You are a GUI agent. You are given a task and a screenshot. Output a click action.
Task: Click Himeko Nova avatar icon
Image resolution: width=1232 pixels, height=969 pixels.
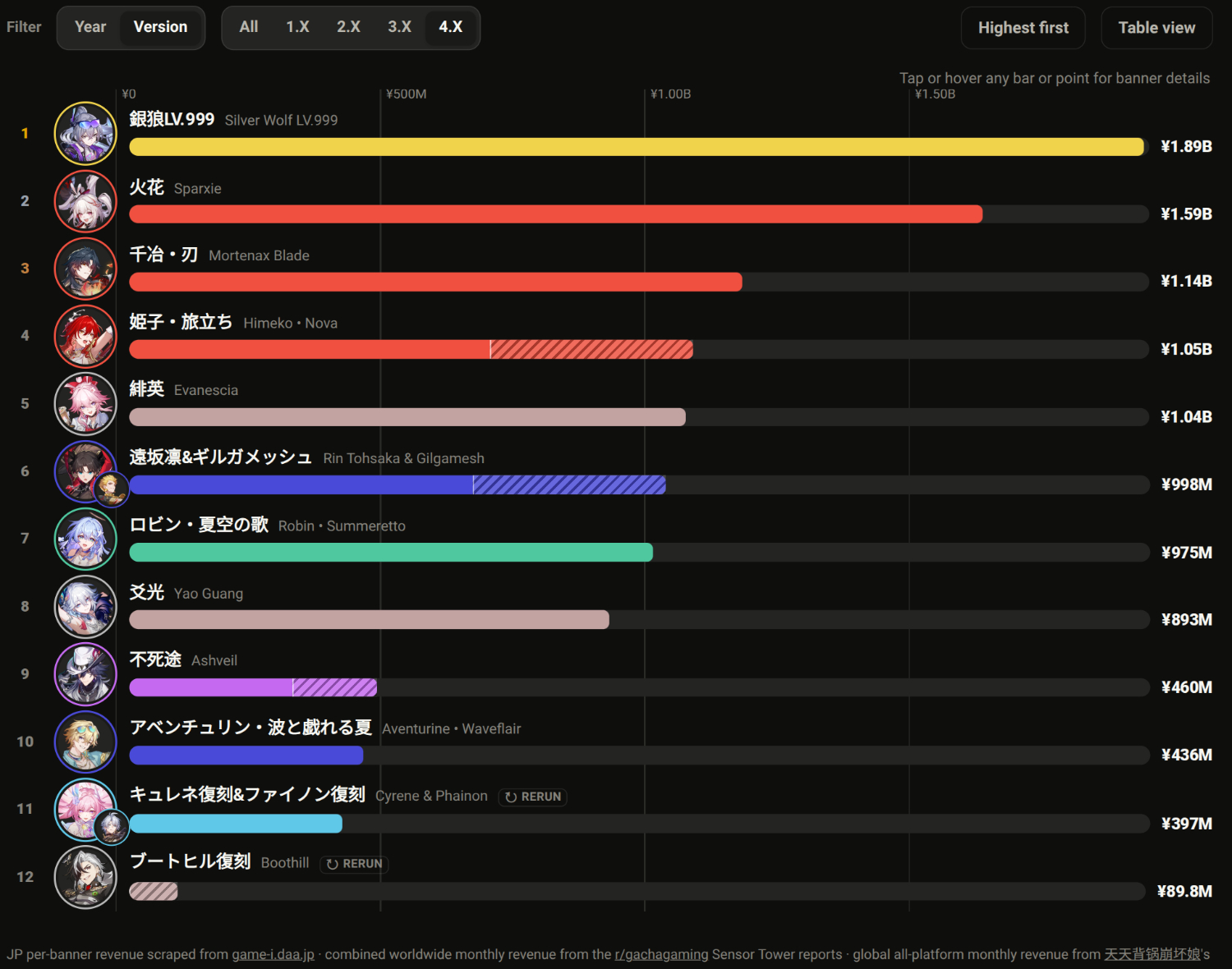coord(85,336)
